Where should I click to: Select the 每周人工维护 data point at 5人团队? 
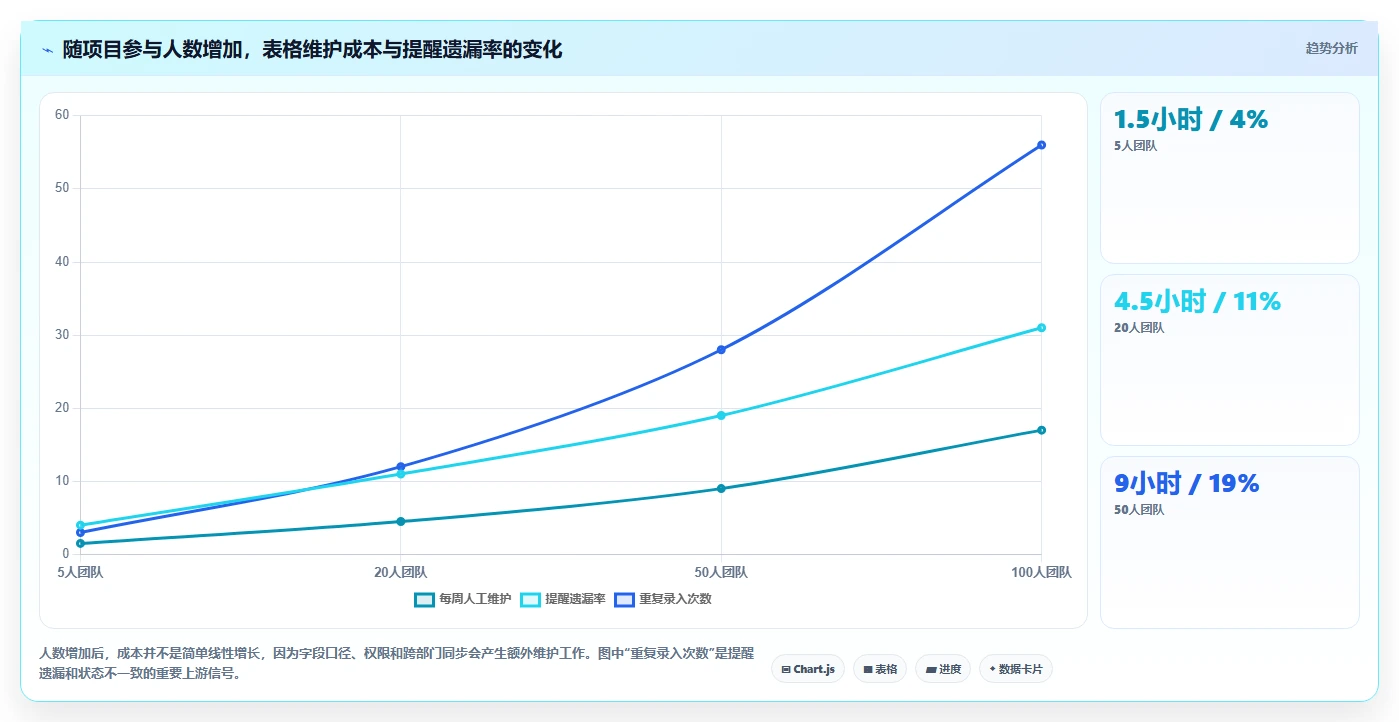pyautogui.click(x=80, y=543)
